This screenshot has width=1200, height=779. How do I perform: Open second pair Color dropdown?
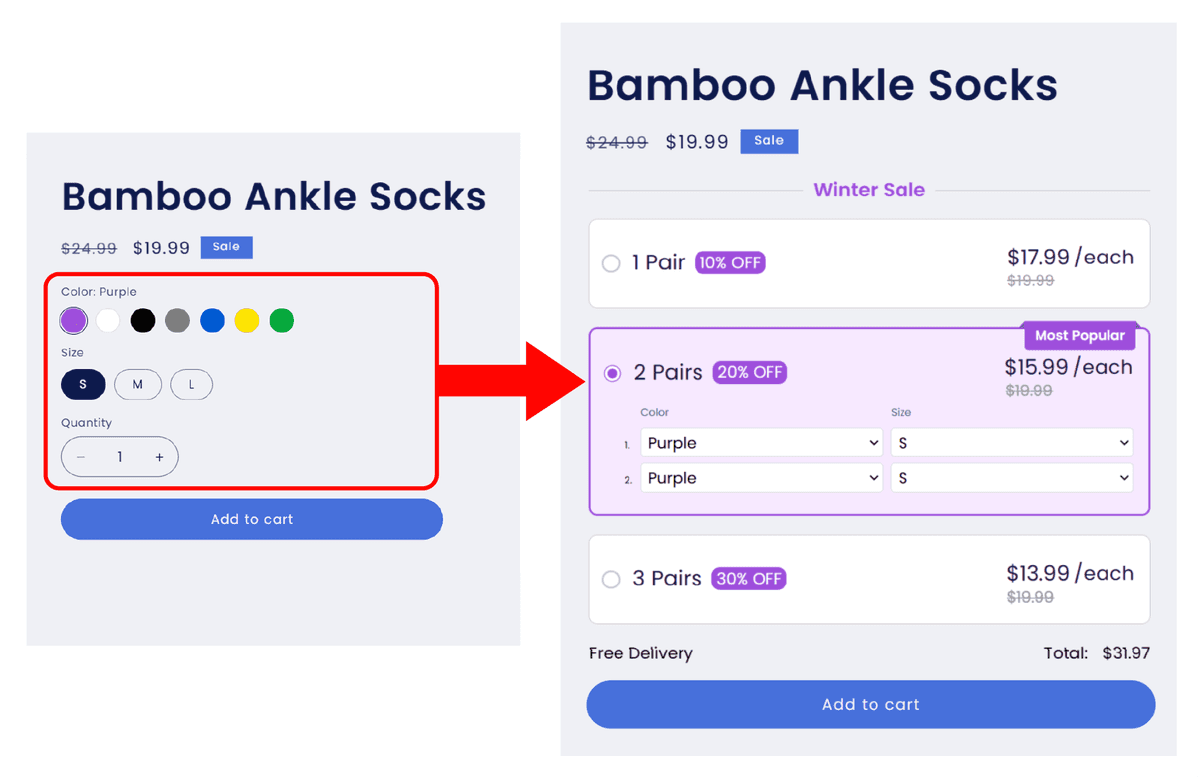pos(761,478)
